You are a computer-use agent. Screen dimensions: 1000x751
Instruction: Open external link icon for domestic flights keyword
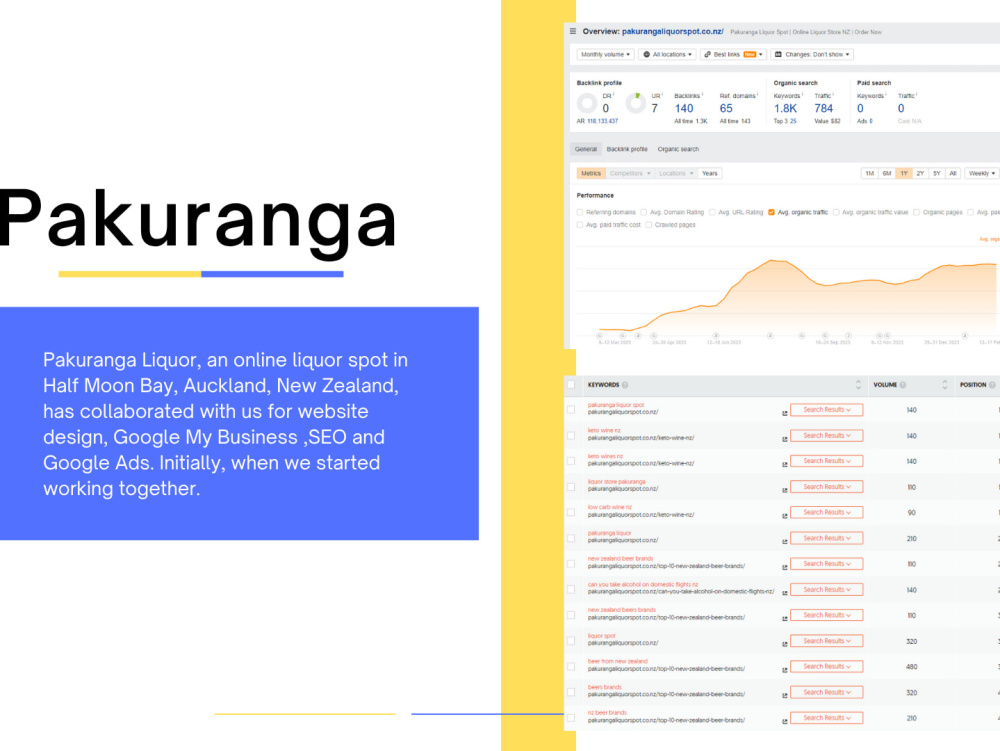pyautogui.click(x=784, y=592)
